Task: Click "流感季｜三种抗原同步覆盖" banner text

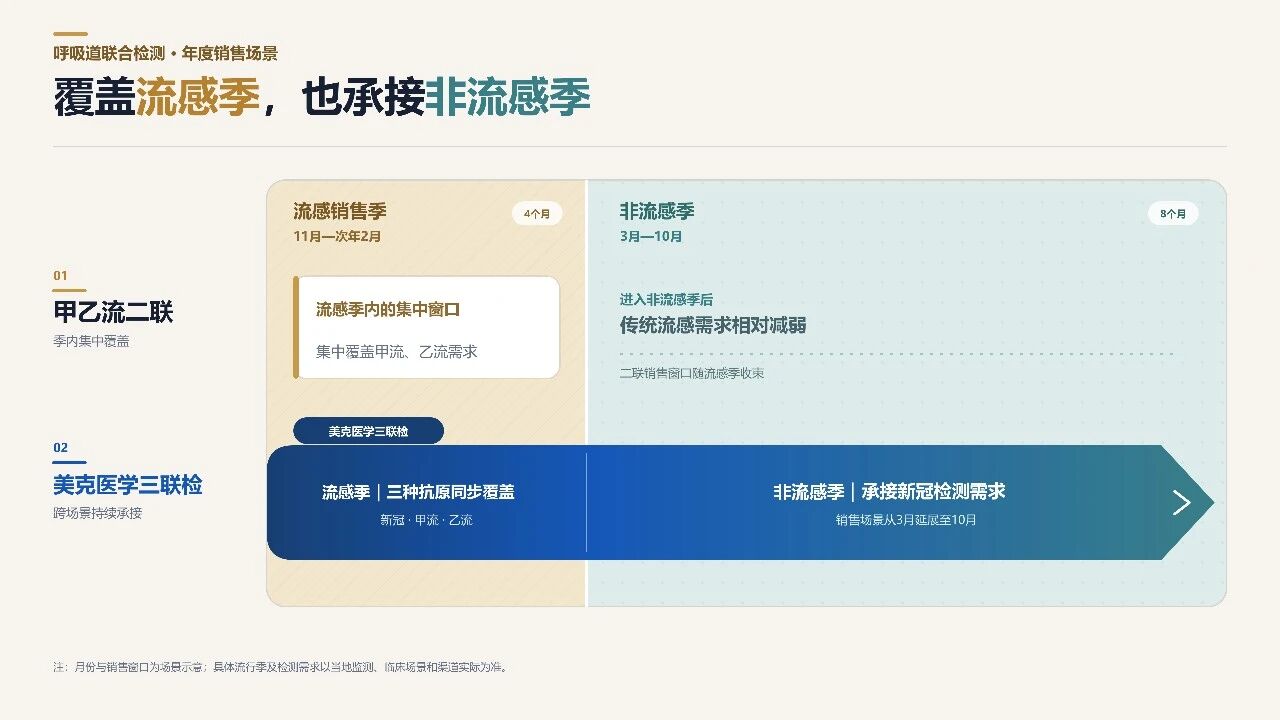Action: 418,492
